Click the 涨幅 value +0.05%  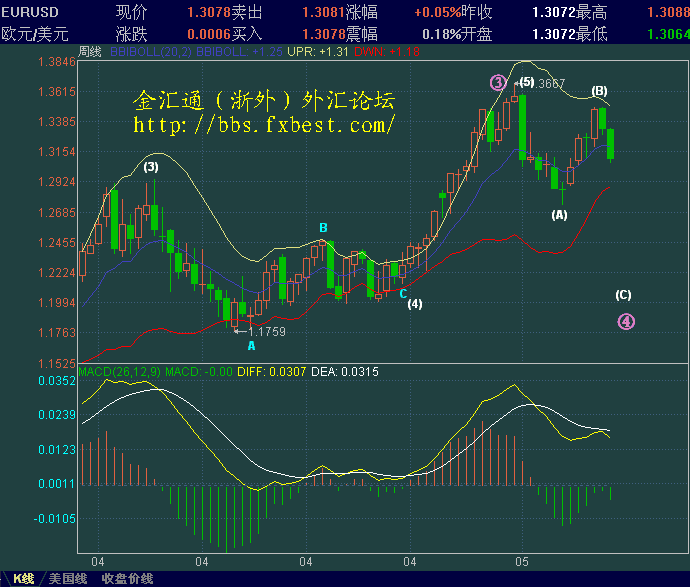click(437, 12)
